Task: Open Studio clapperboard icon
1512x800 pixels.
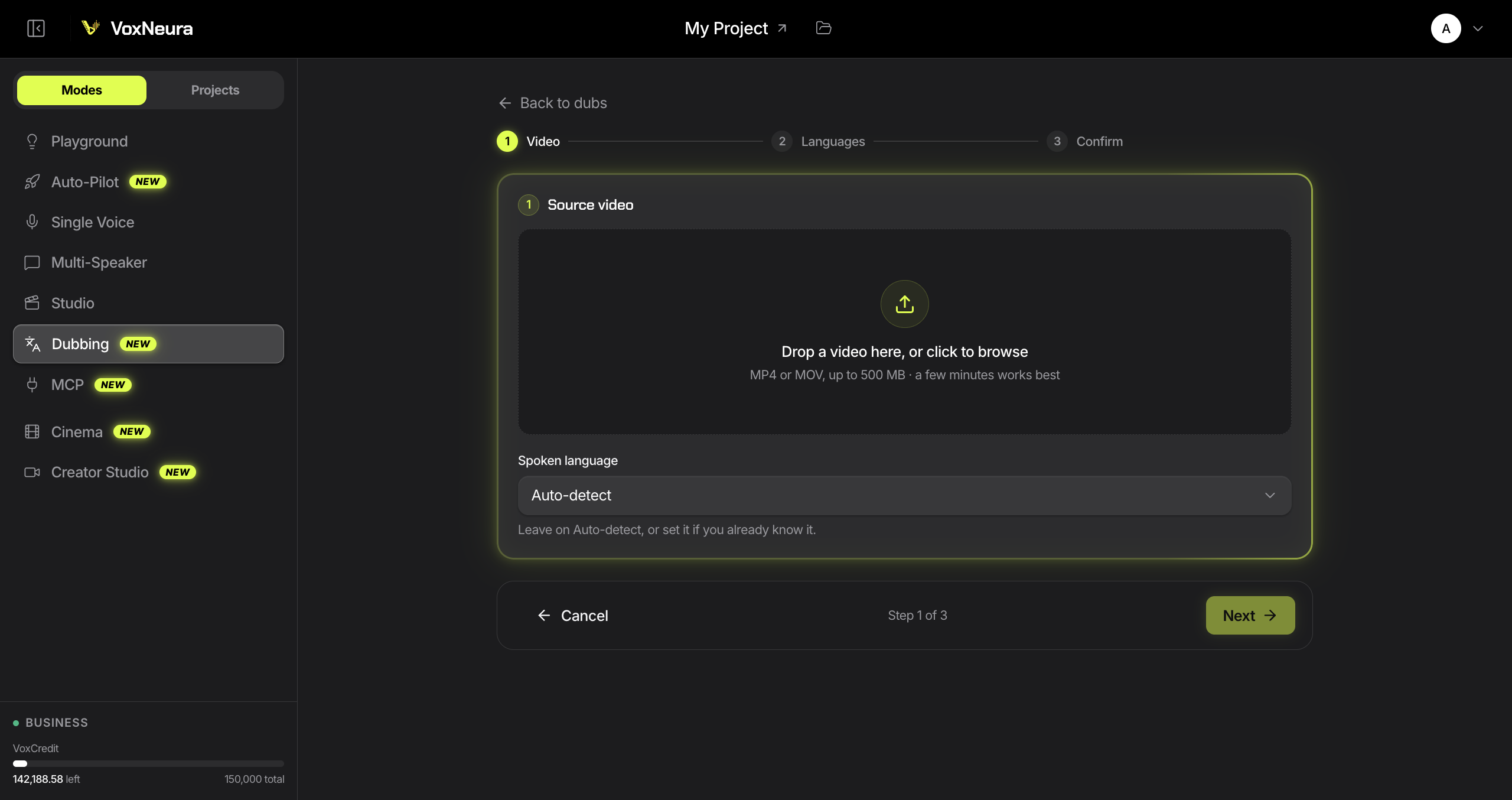Action: coord(32,303)
